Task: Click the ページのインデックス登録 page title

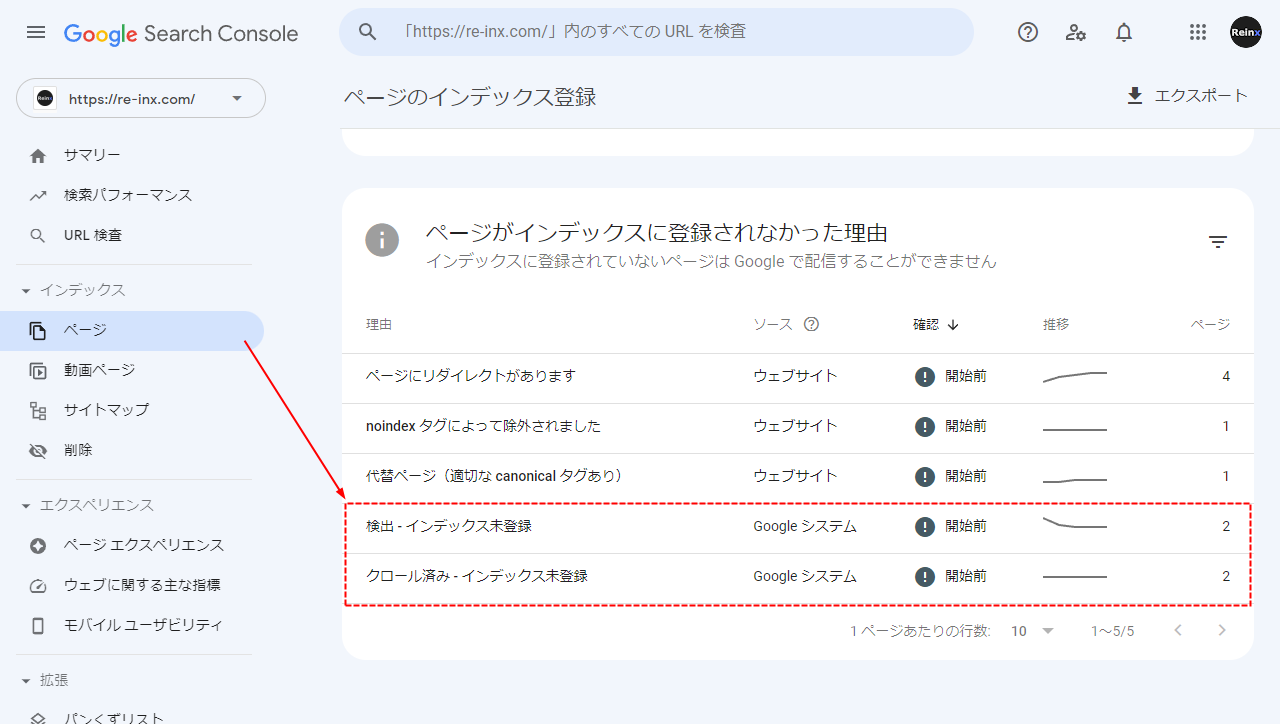Action: pyautogui.click(x=470, y=97)
